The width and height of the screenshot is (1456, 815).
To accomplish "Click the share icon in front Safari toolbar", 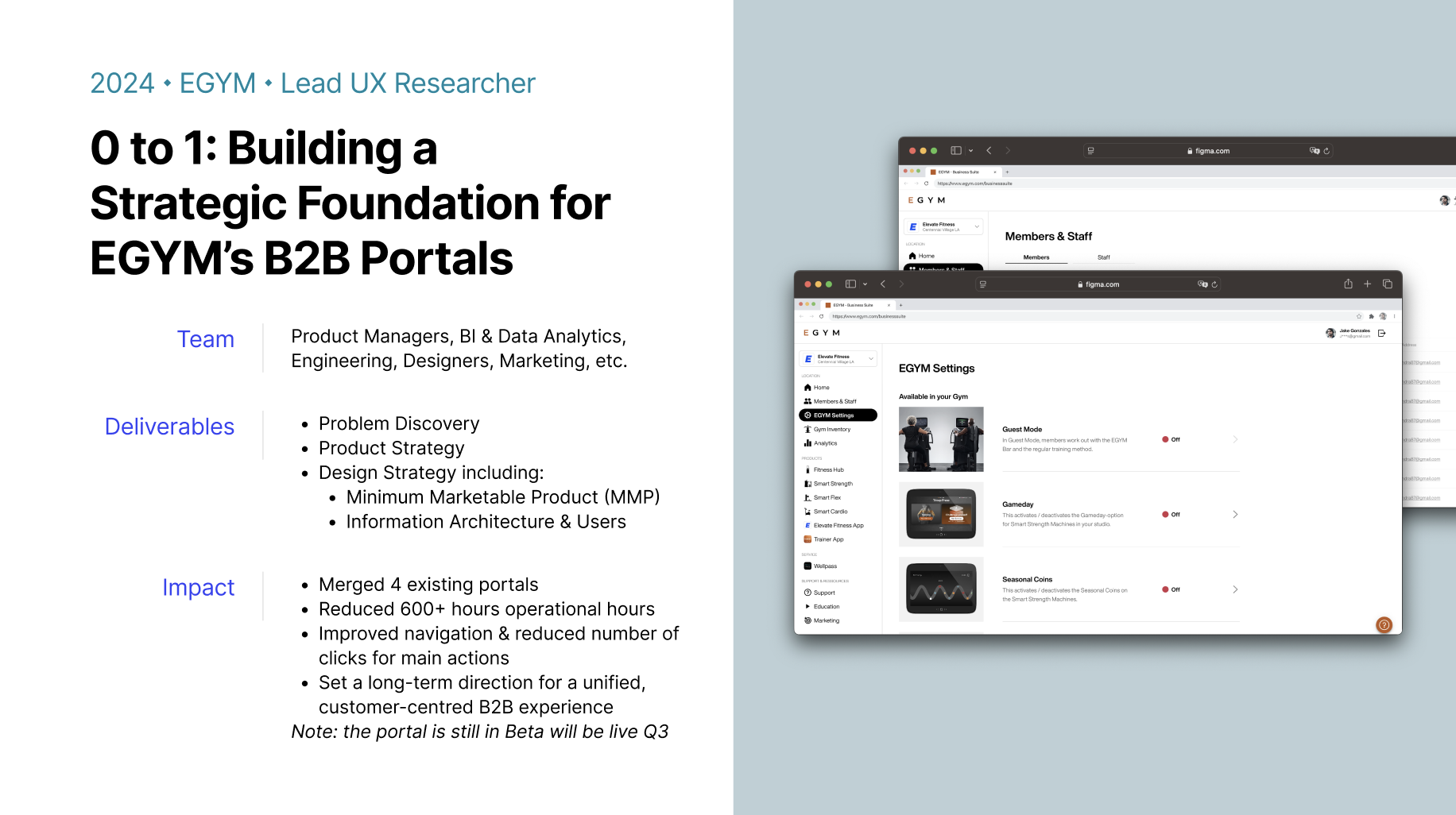I will click(1348, 284).
